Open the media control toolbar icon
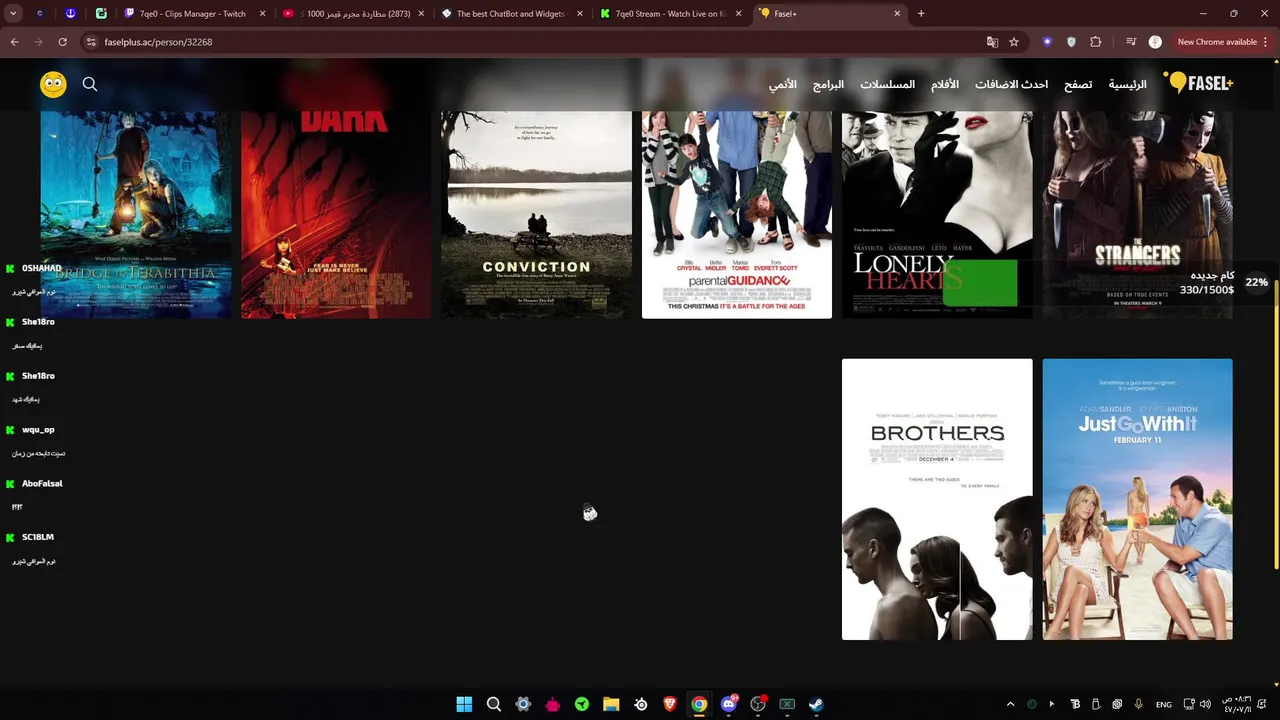Viewport: 1280px width, 720px height. 1131,42
